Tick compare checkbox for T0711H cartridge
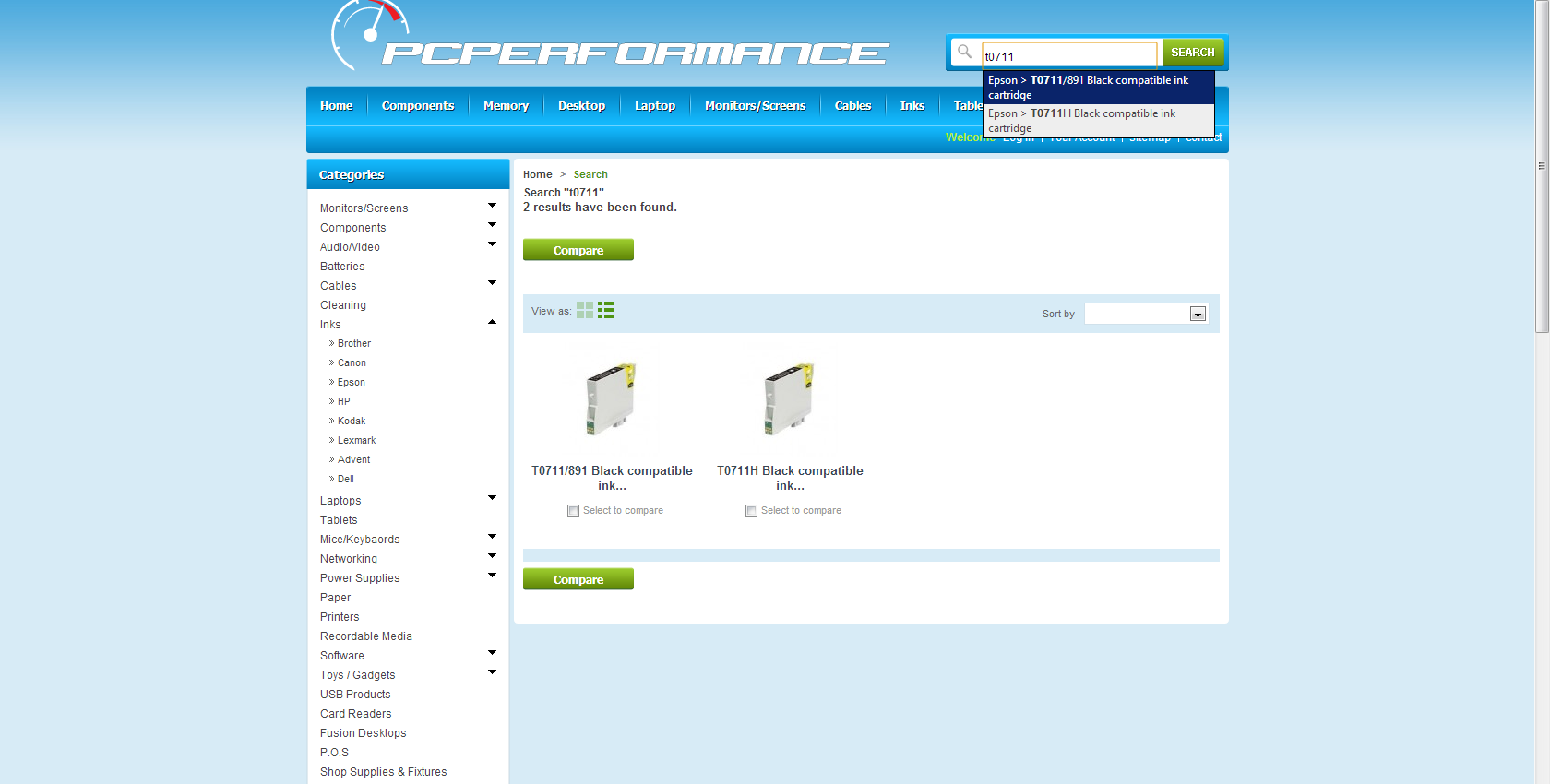This screenshot has width=1550, height=784. click(751, 510)
